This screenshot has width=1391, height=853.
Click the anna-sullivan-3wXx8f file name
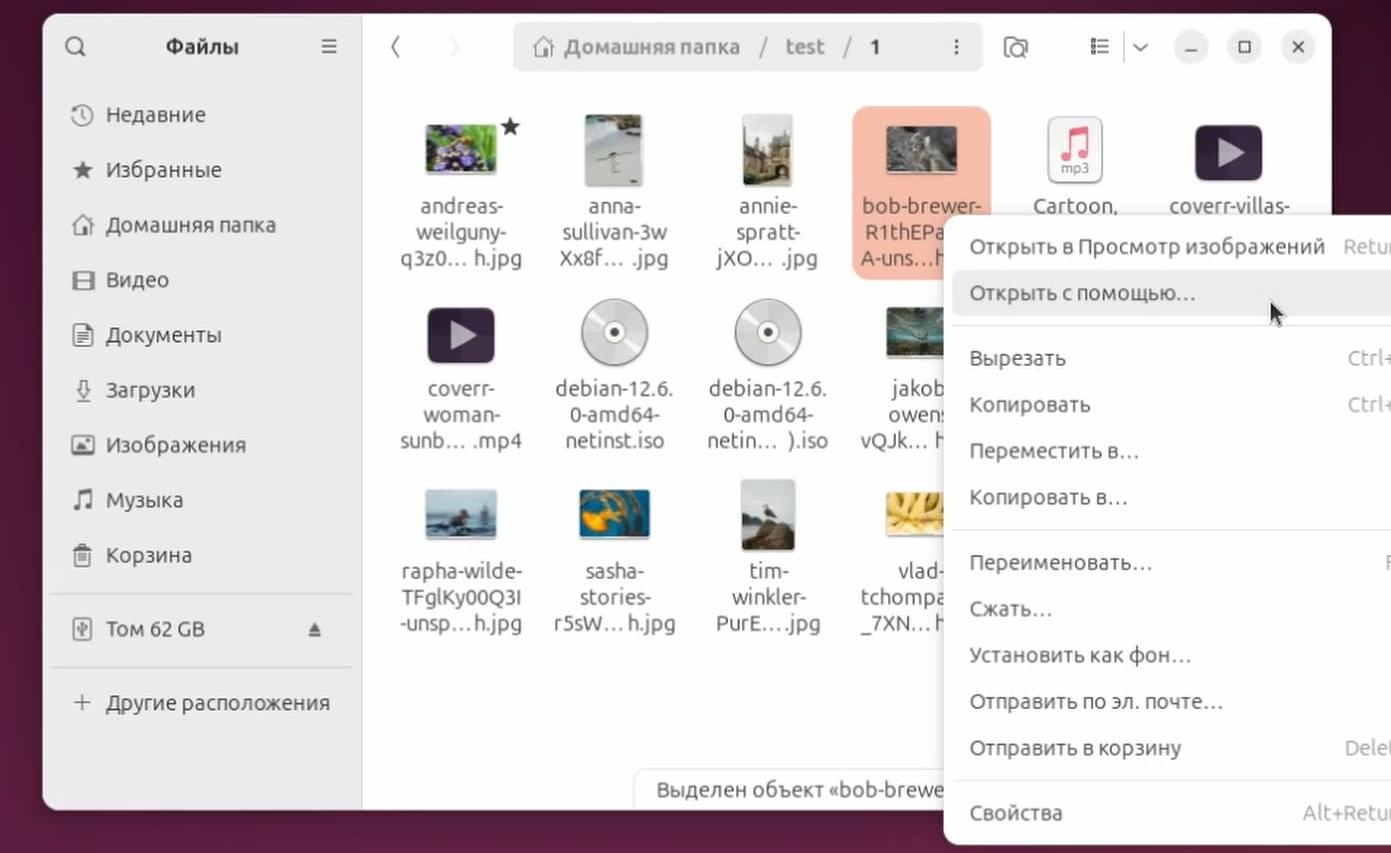point(613,233)
